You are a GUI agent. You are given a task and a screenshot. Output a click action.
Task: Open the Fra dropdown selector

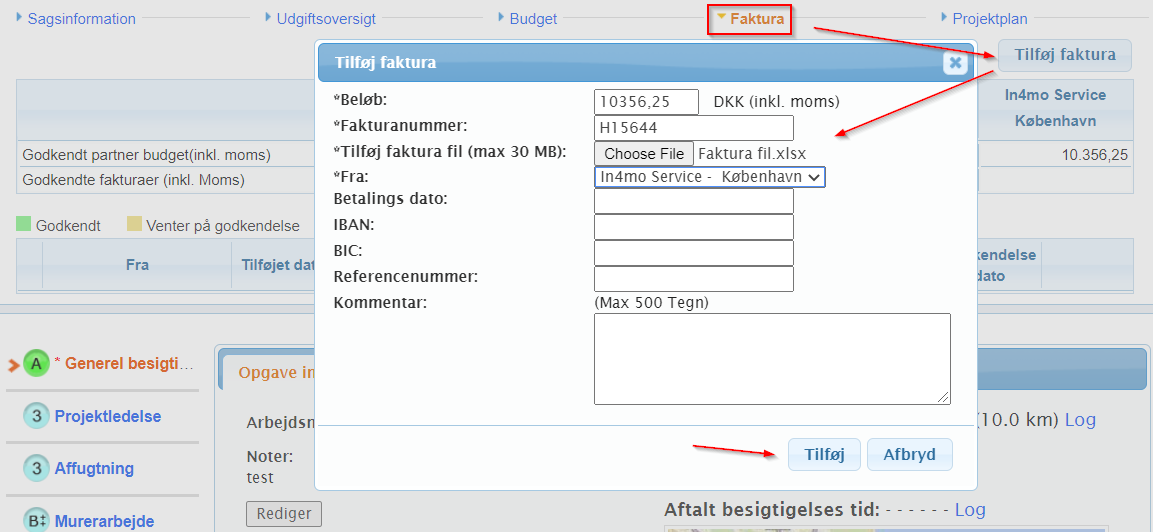coord(709,177)
